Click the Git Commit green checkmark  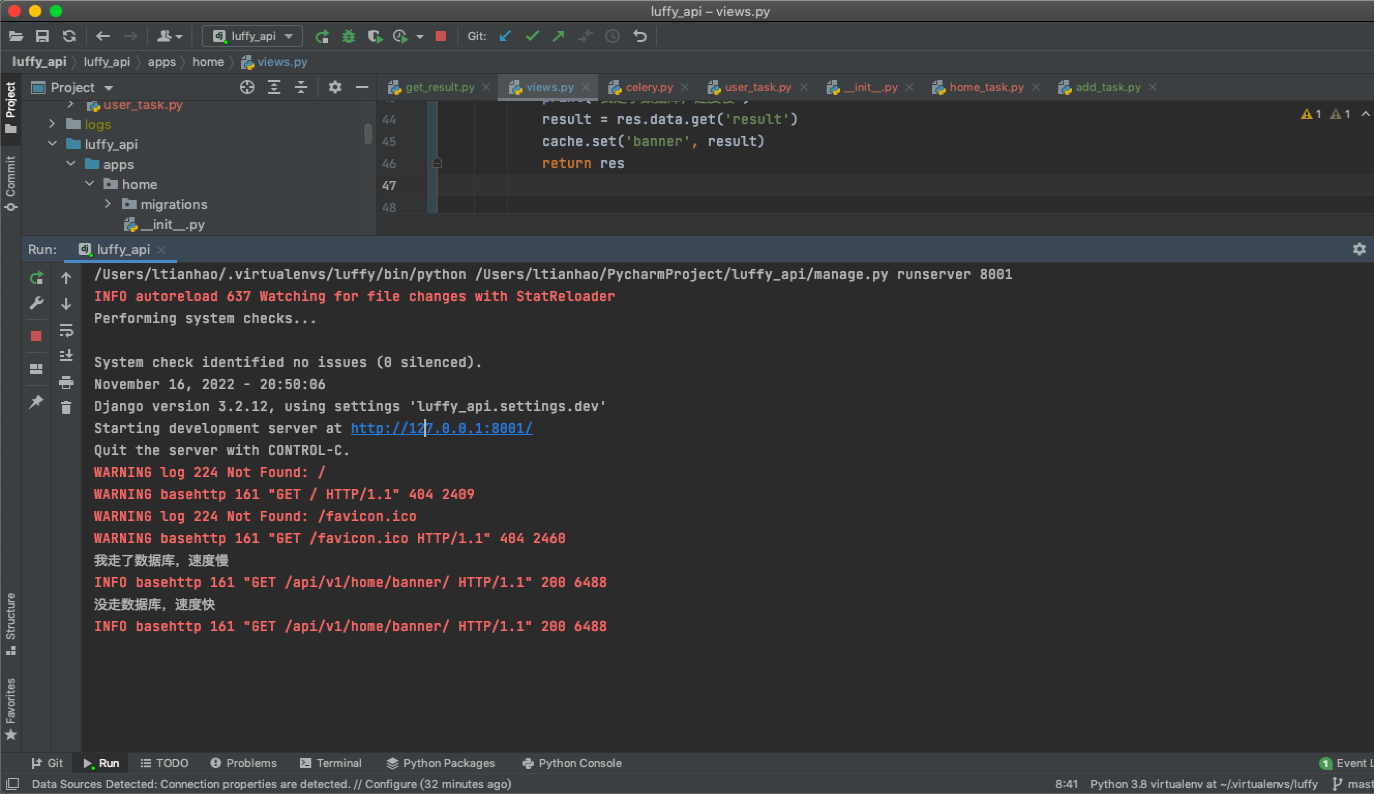532,36
